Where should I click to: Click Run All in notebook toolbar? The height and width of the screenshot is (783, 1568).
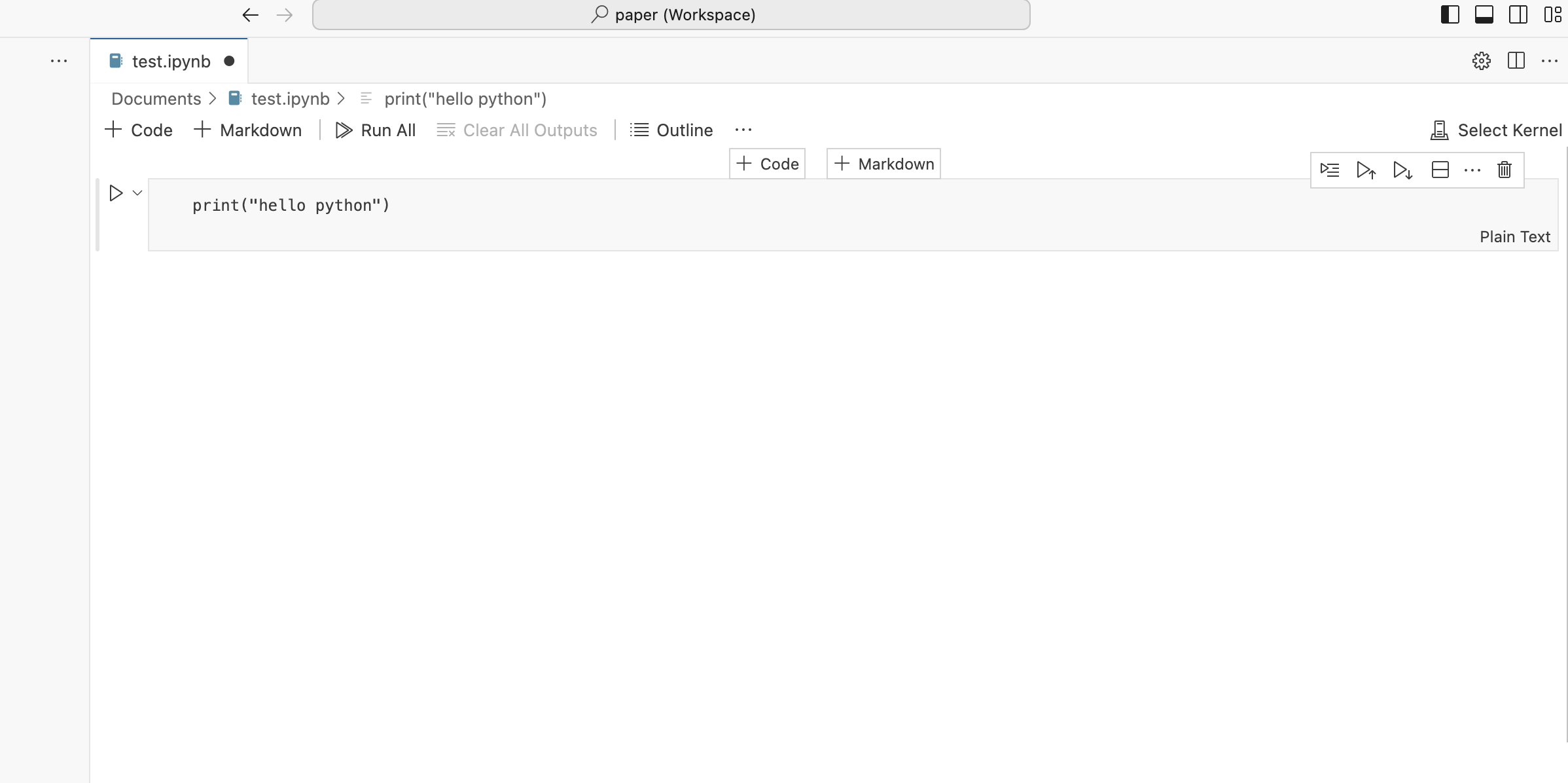pyautogui.click(x=376, y=130)
